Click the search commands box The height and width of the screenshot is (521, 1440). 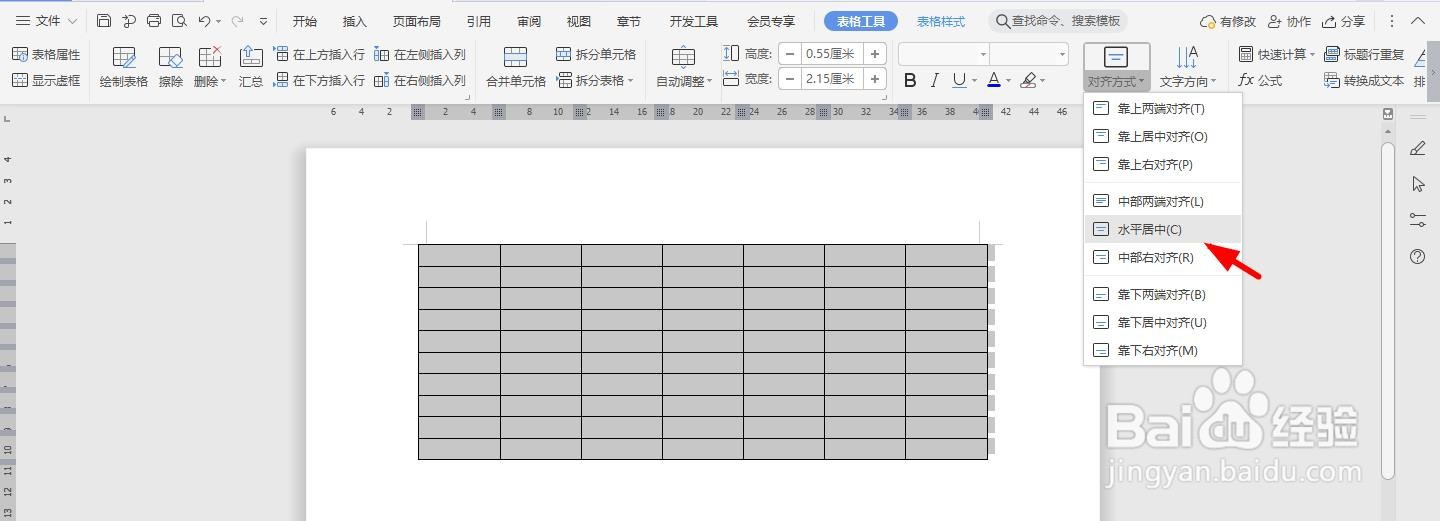point(1059,21)
